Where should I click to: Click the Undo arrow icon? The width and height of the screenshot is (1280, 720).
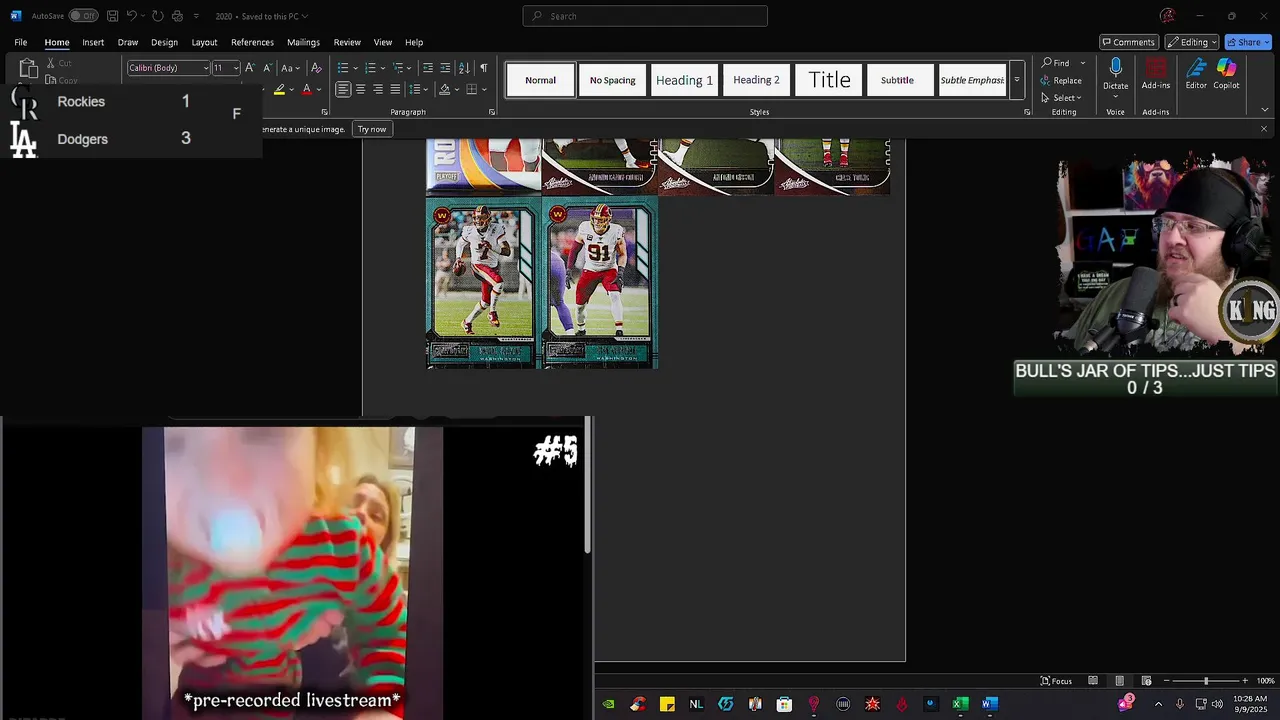point(131,16)
